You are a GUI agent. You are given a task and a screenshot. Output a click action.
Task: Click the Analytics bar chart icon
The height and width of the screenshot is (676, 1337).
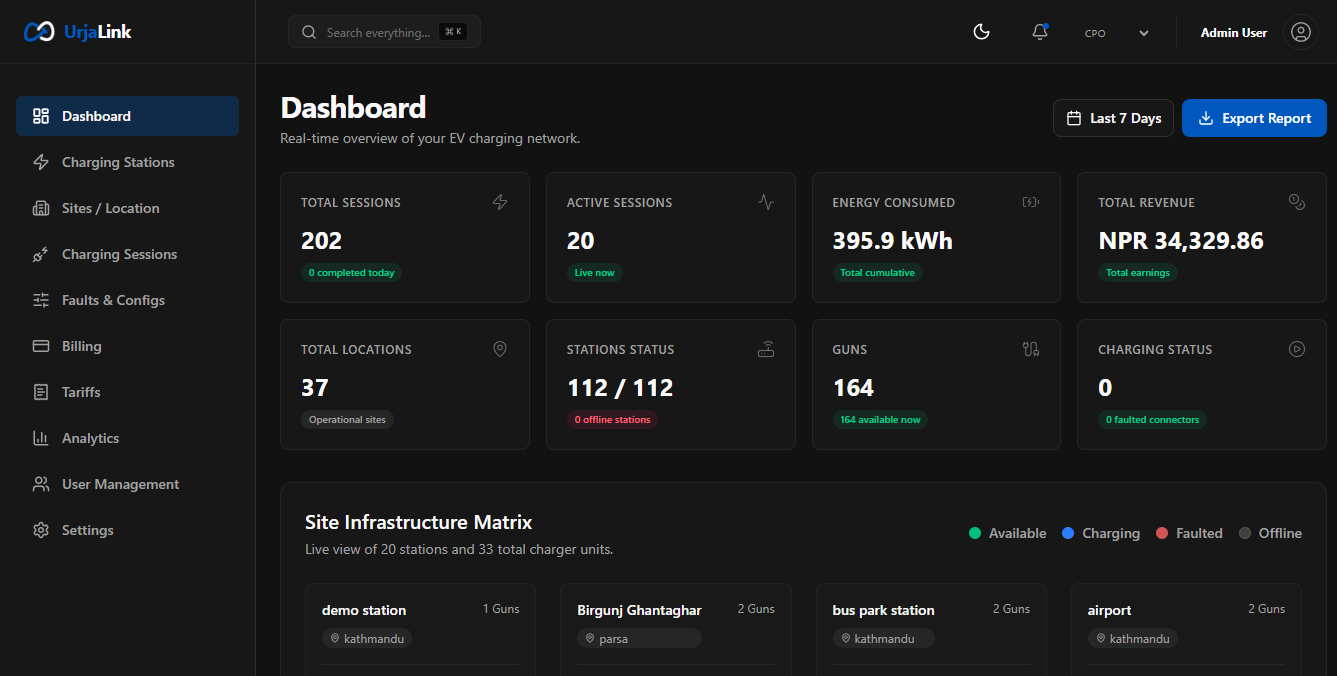coord(41,438)
